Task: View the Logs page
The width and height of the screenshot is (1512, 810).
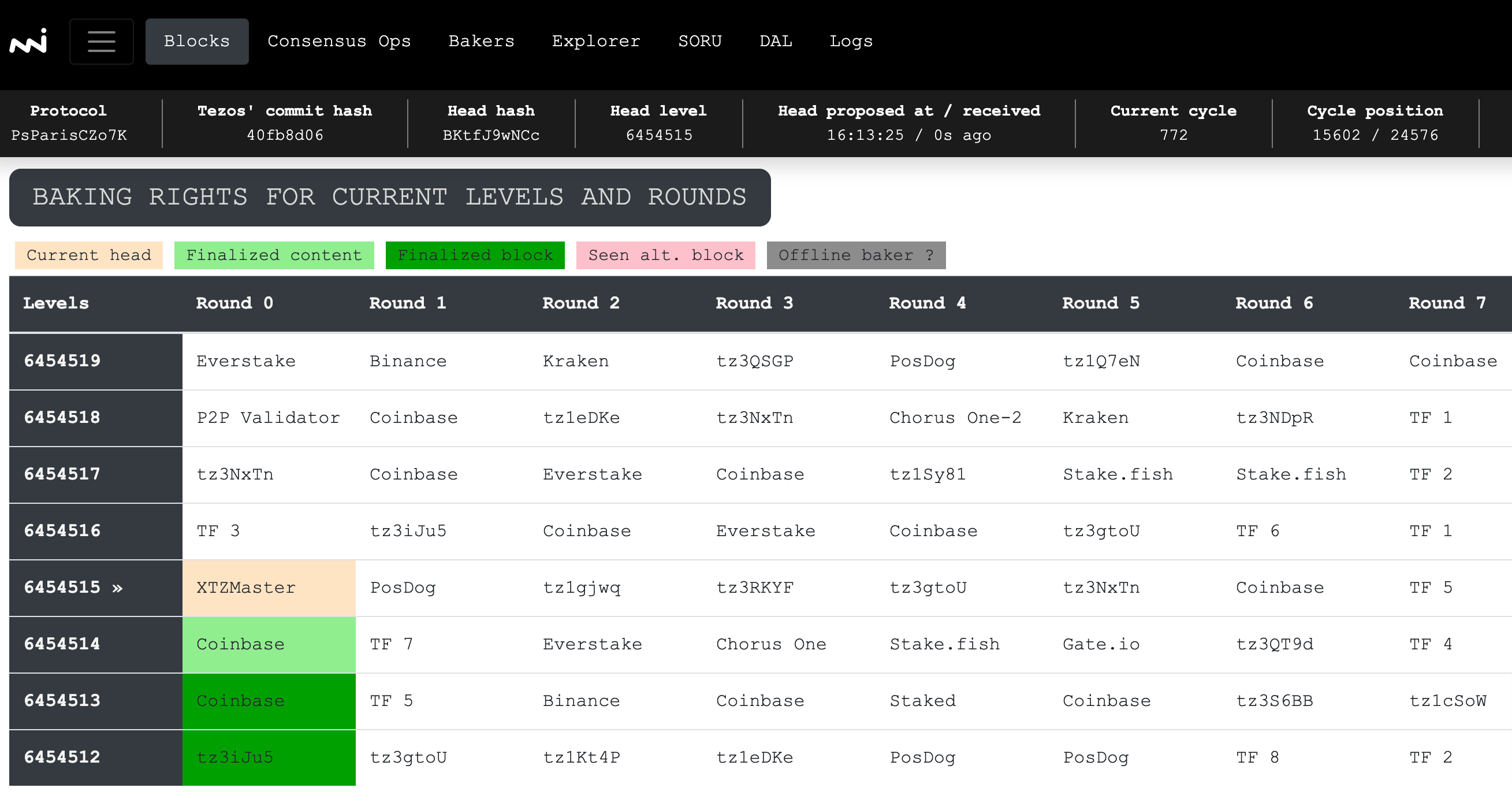Action: 851,41
